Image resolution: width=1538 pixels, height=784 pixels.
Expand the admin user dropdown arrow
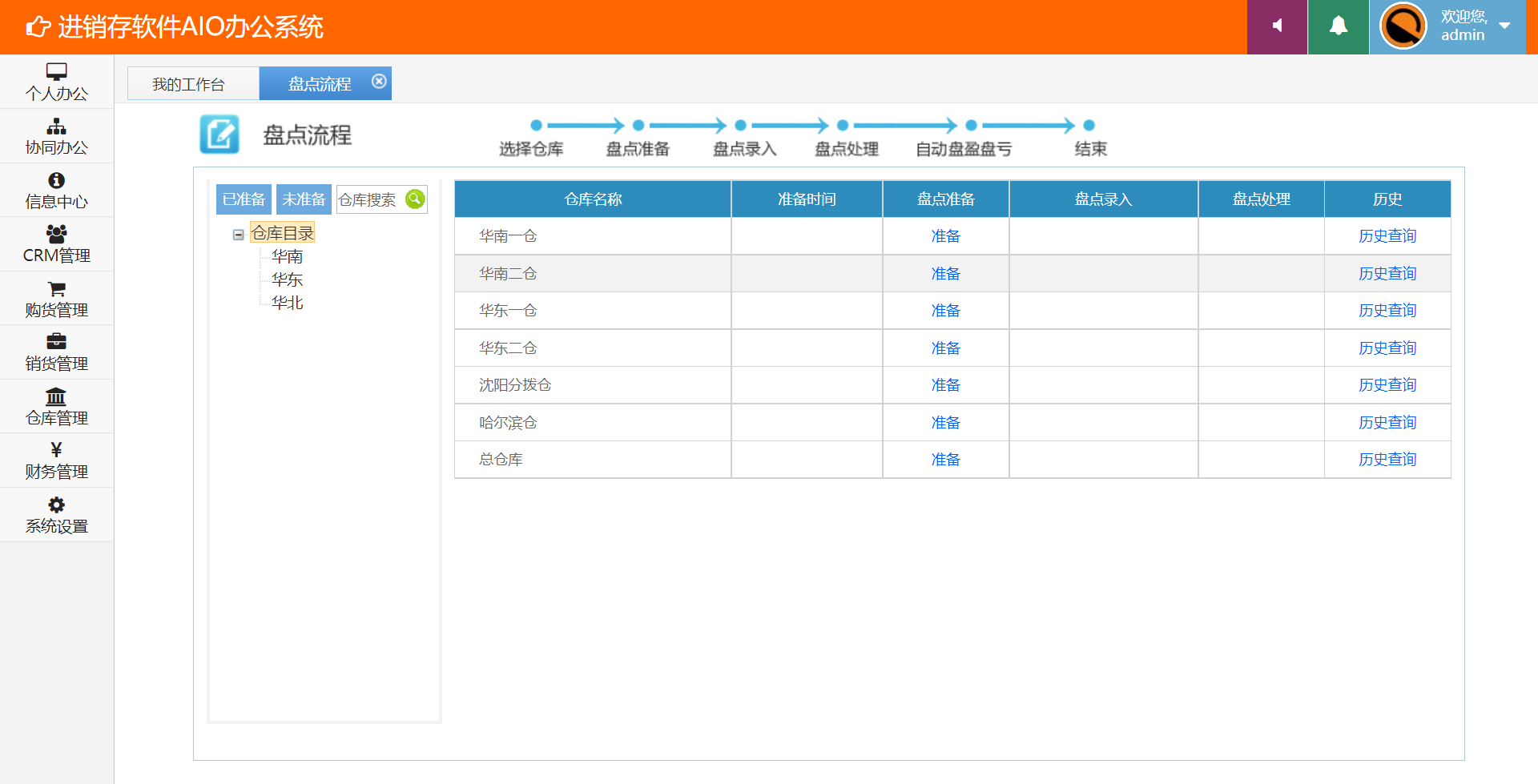[x=1504, y=26]
